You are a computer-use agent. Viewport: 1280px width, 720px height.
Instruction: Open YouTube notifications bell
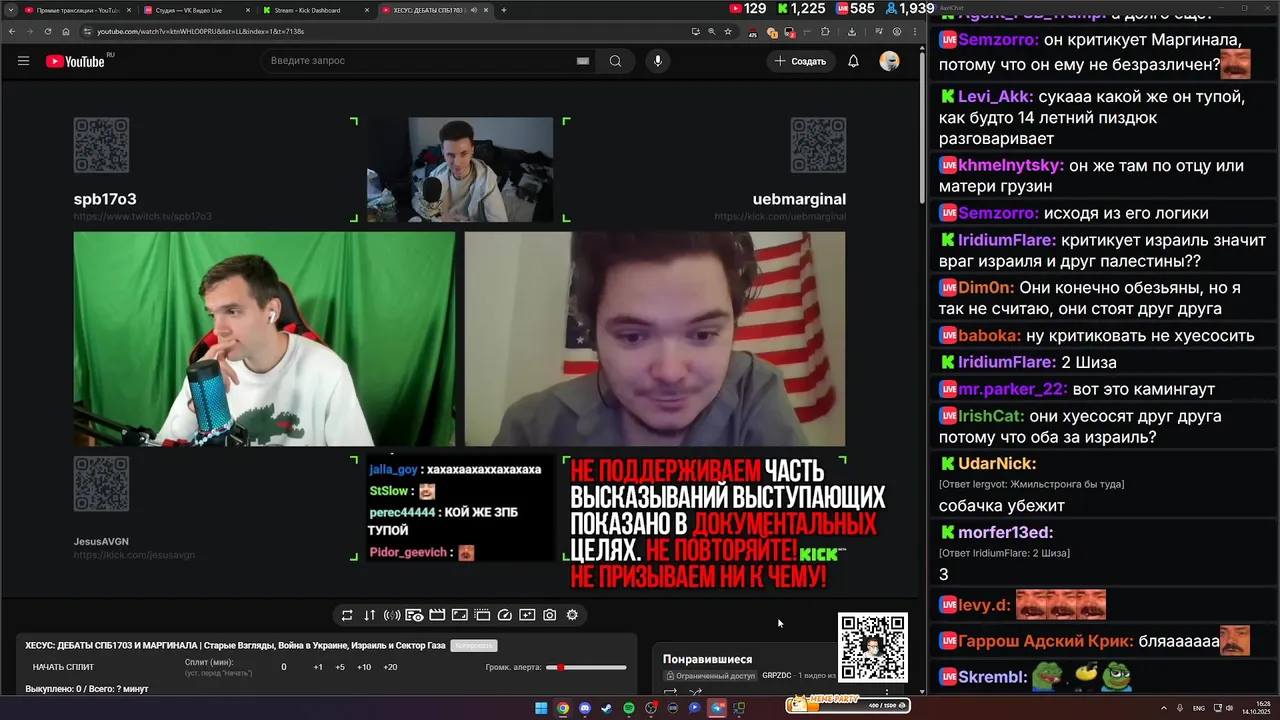(853, 61)
